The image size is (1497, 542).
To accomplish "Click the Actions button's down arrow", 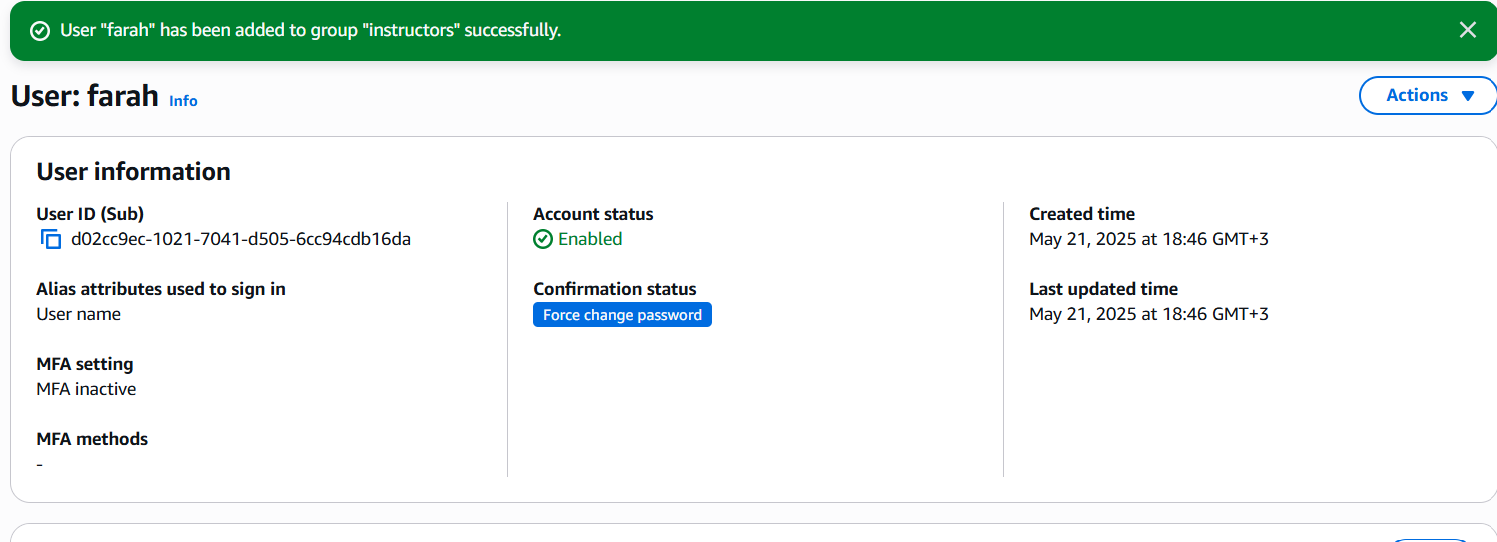I will 1467,96.
